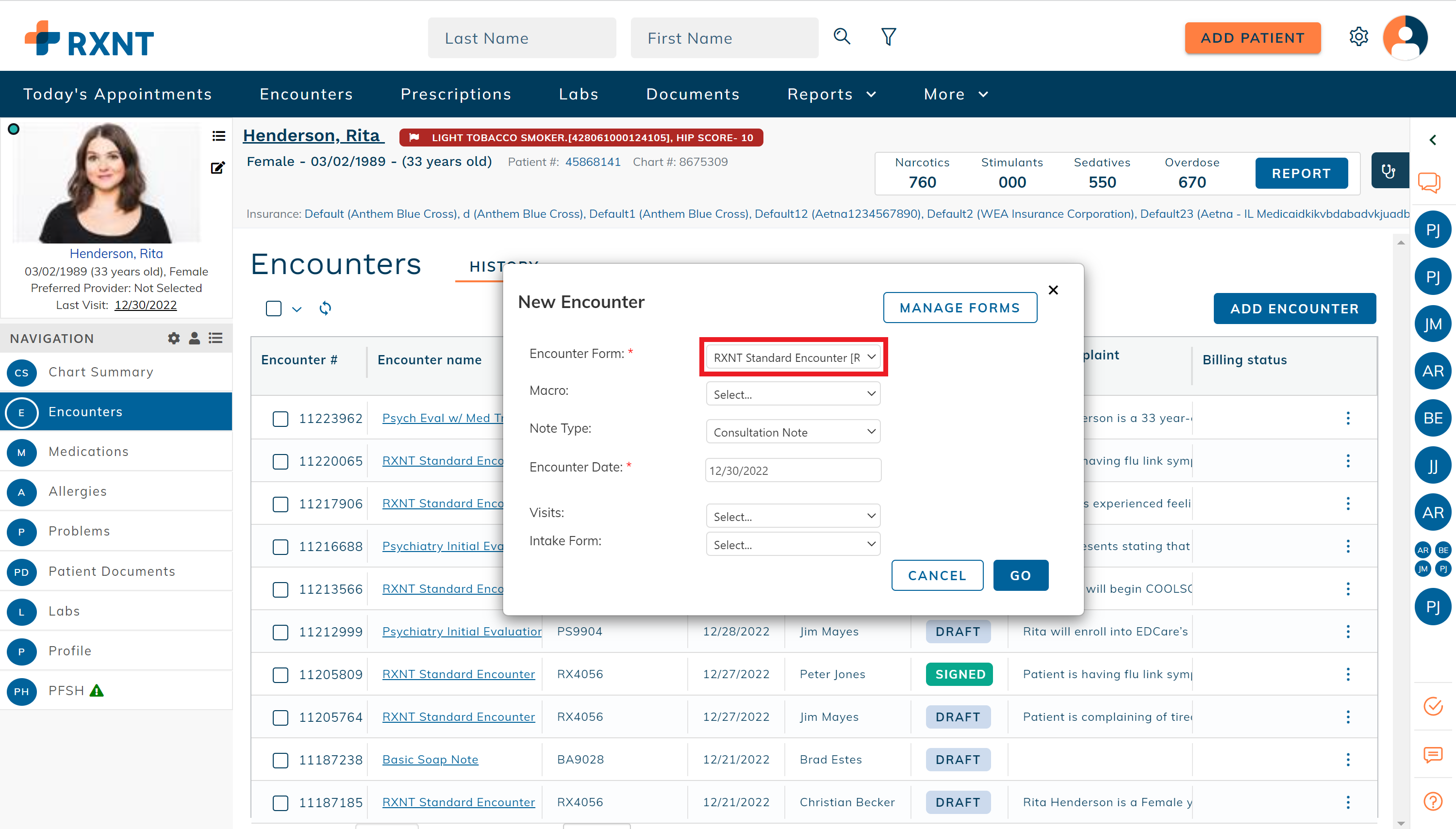Click the navigation list view icon
The image size is (1456, 829).
click(x=215, y=338)
